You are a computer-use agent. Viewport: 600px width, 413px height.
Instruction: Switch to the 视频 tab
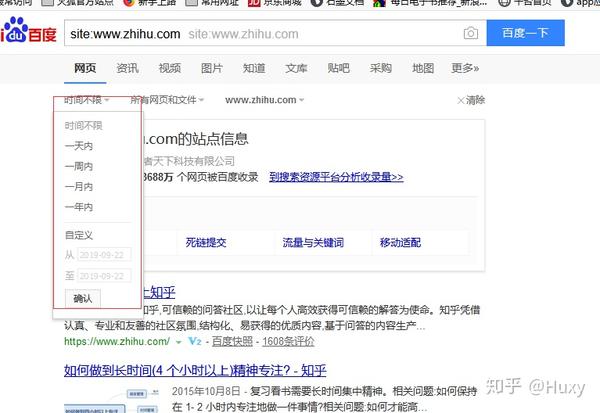coord(170,68)
